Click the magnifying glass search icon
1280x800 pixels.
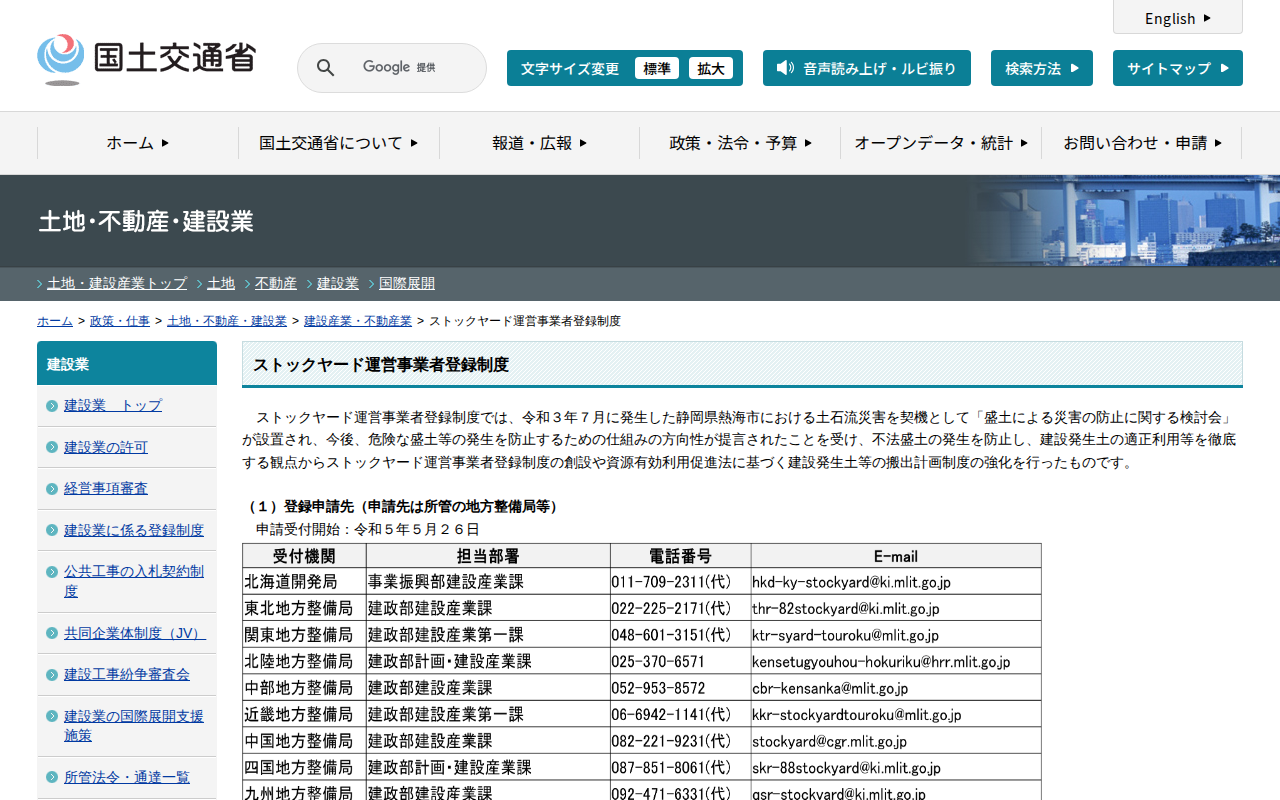coord(325,68)
